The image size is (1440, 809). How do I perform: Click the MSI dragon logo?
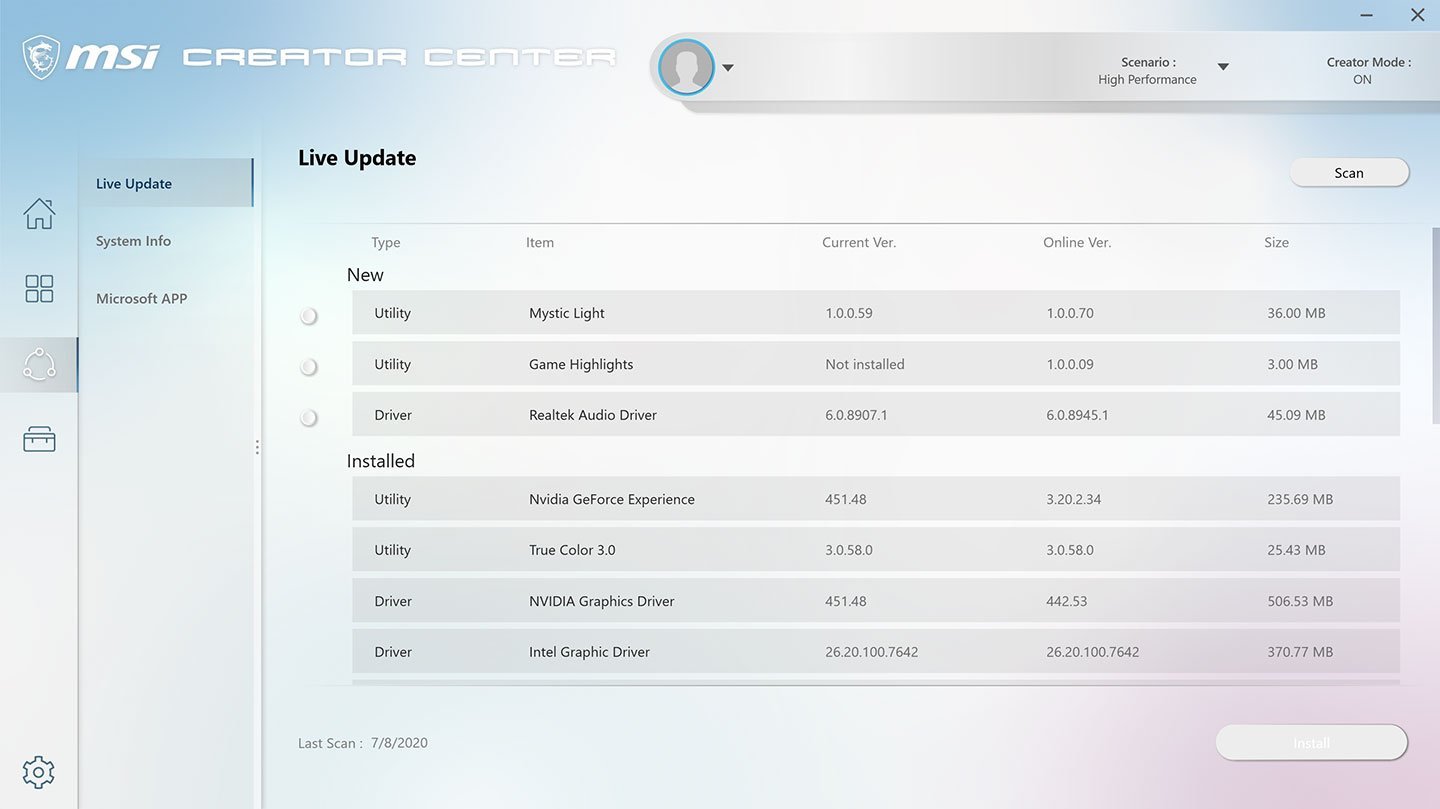tap(42, 57)
